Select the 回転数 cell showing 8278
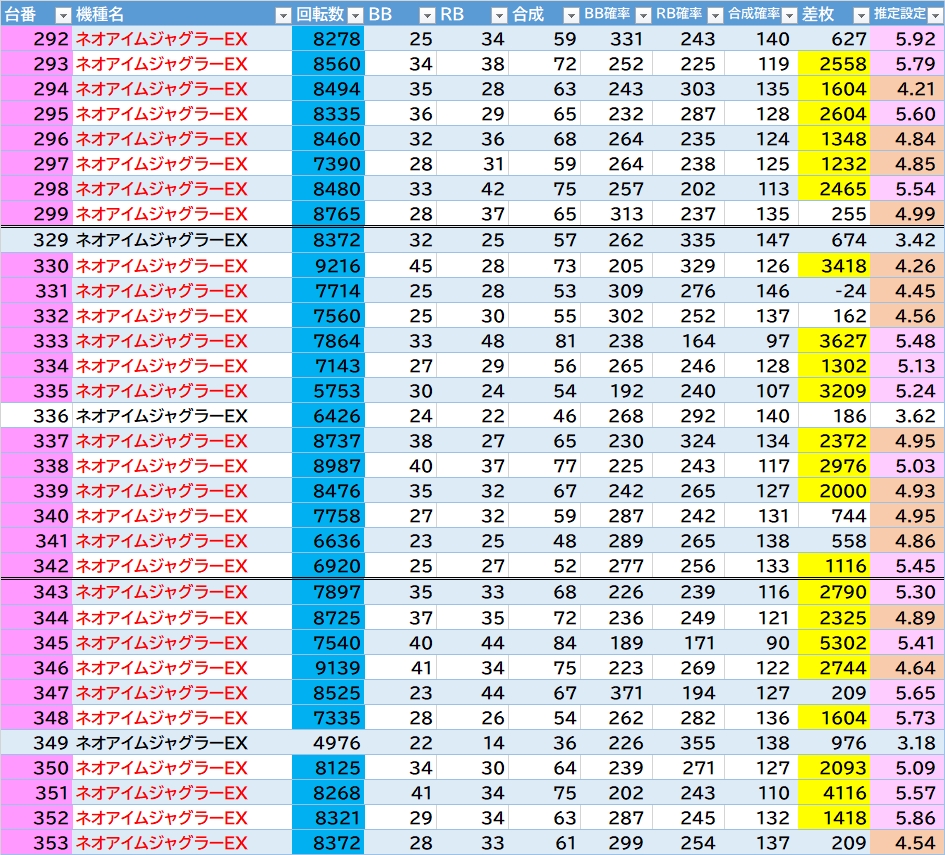Image resolution: width=945 pixels, height=855 pixels. [x=328, y=39]
